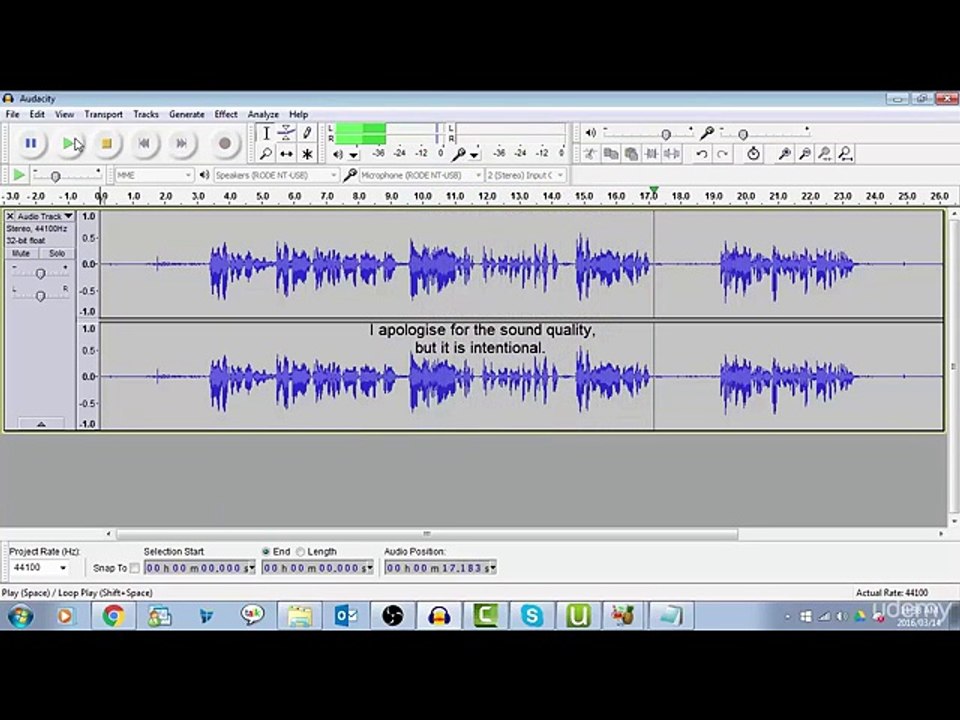Zoom in on the waveform
This screenshot has height=720, width=960.
[x=784, y=154]
